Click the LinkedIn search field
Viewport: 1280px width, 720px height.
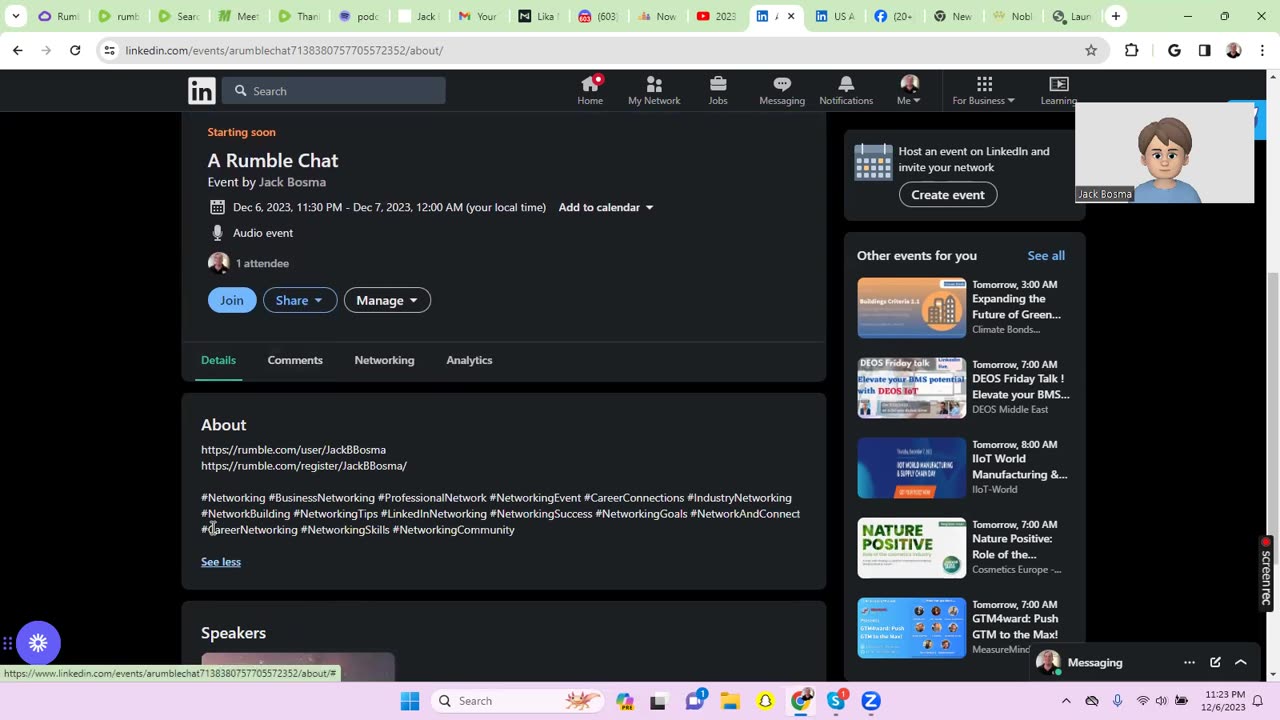(334, 91)
